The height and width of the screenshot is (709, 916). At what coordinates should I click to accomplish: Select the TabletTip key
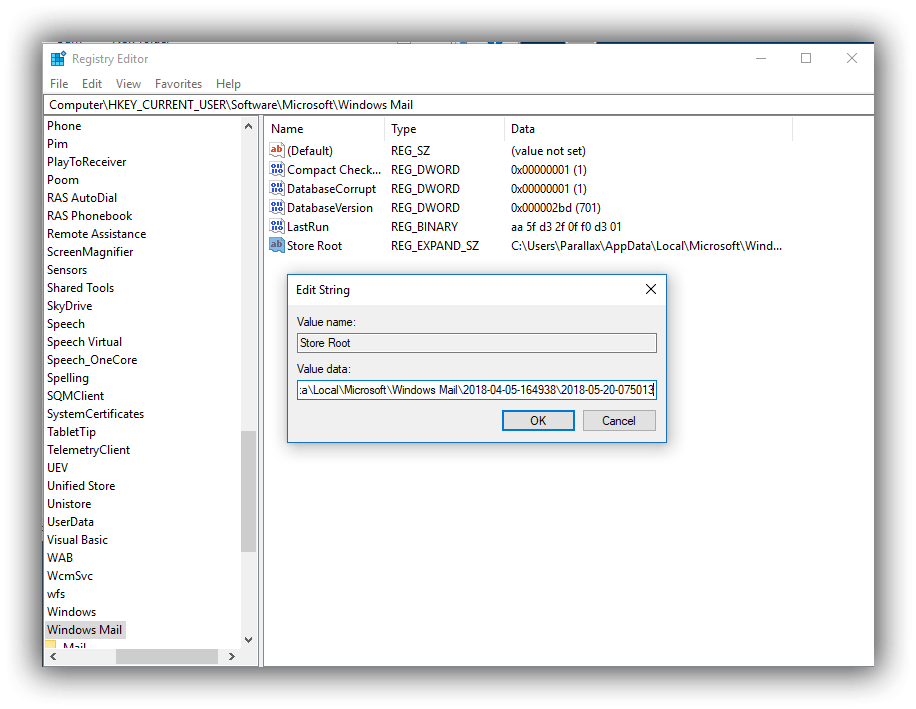(x=71, y=432)
